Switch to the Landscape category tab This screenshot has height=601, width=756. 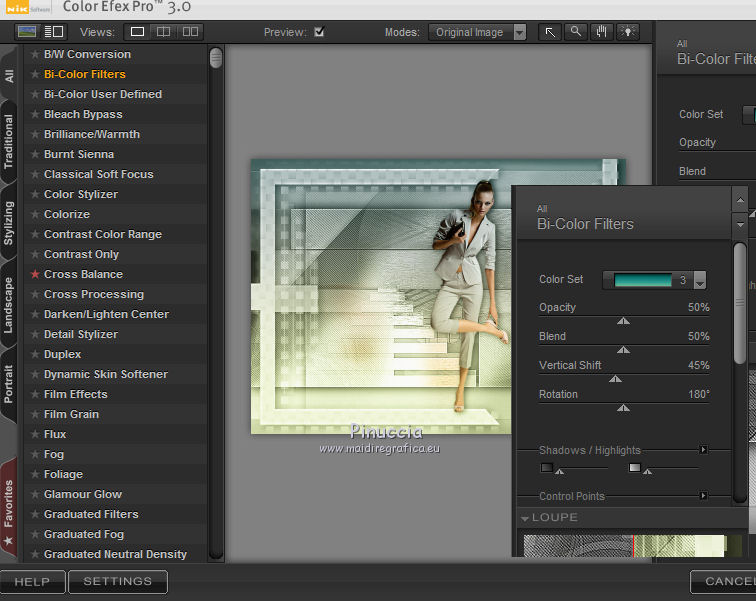click(x=9, y=304)
